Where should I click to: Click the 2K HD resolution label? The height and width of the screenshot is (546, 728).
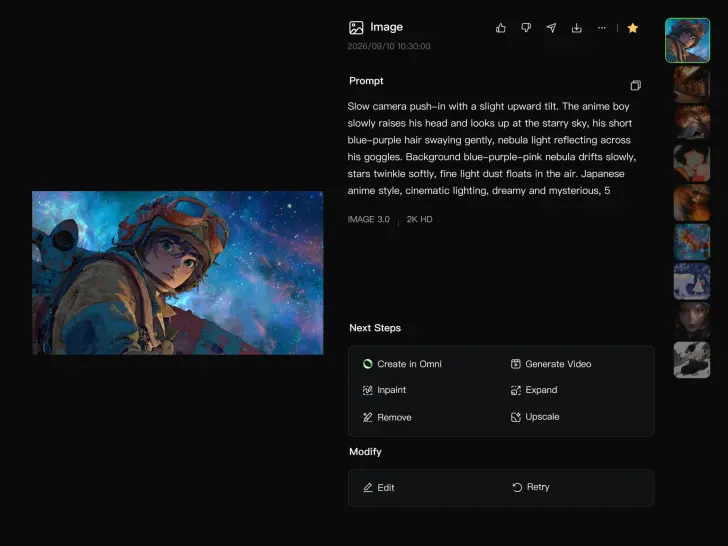419,220
